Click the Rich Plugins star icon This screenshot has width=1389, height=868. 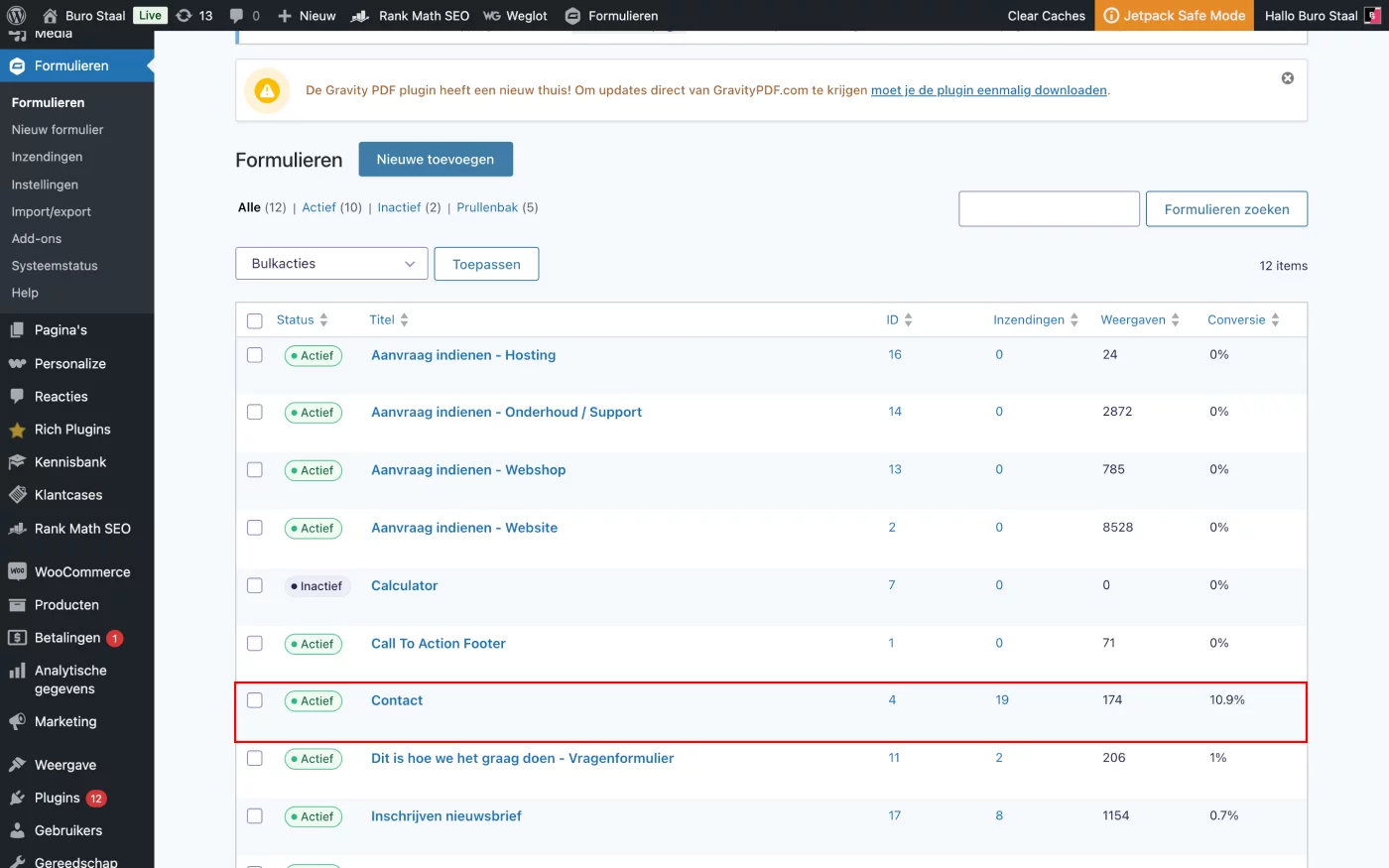click(17, 430)
